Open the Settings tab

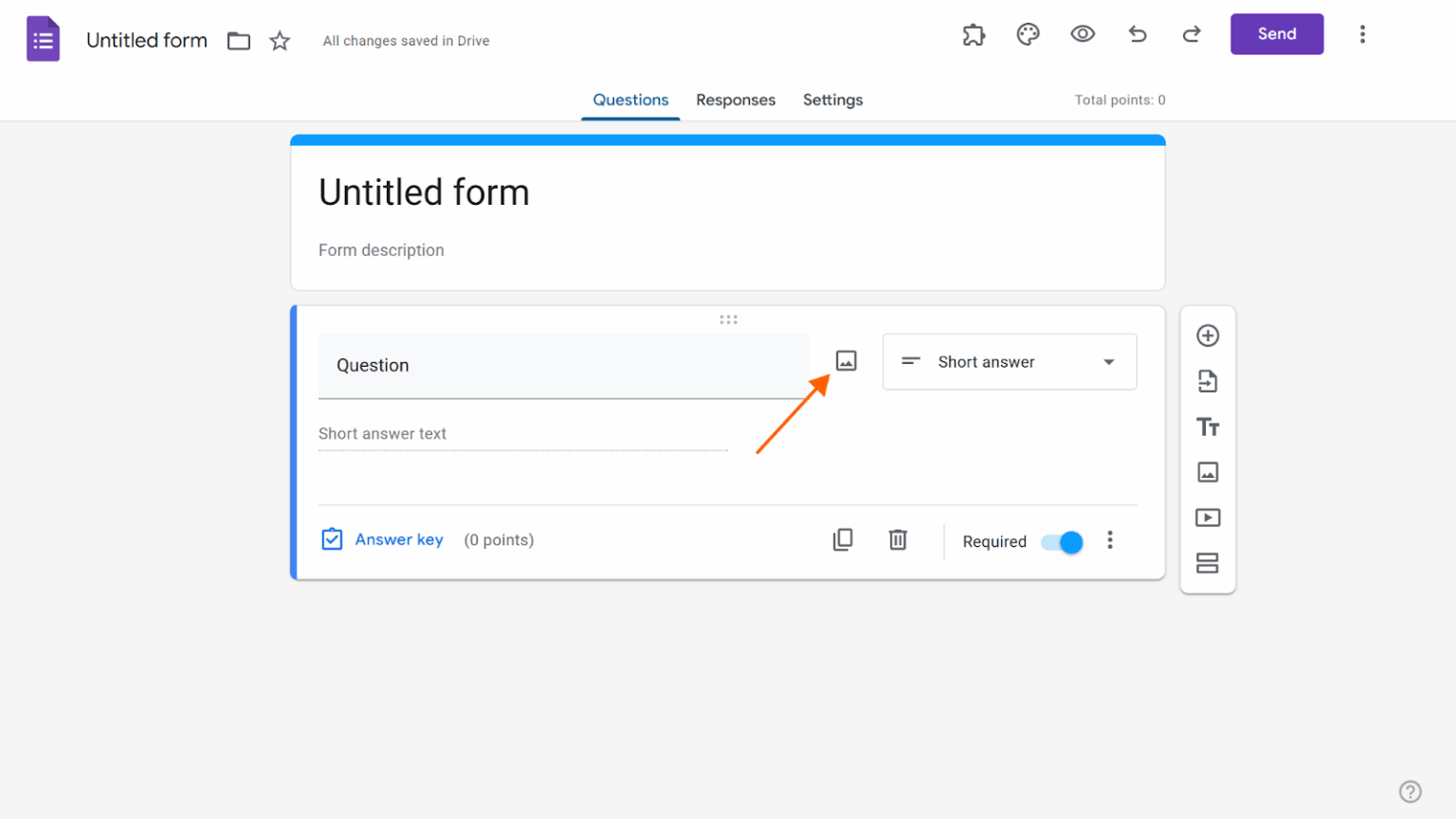click(x=832, y=100)
